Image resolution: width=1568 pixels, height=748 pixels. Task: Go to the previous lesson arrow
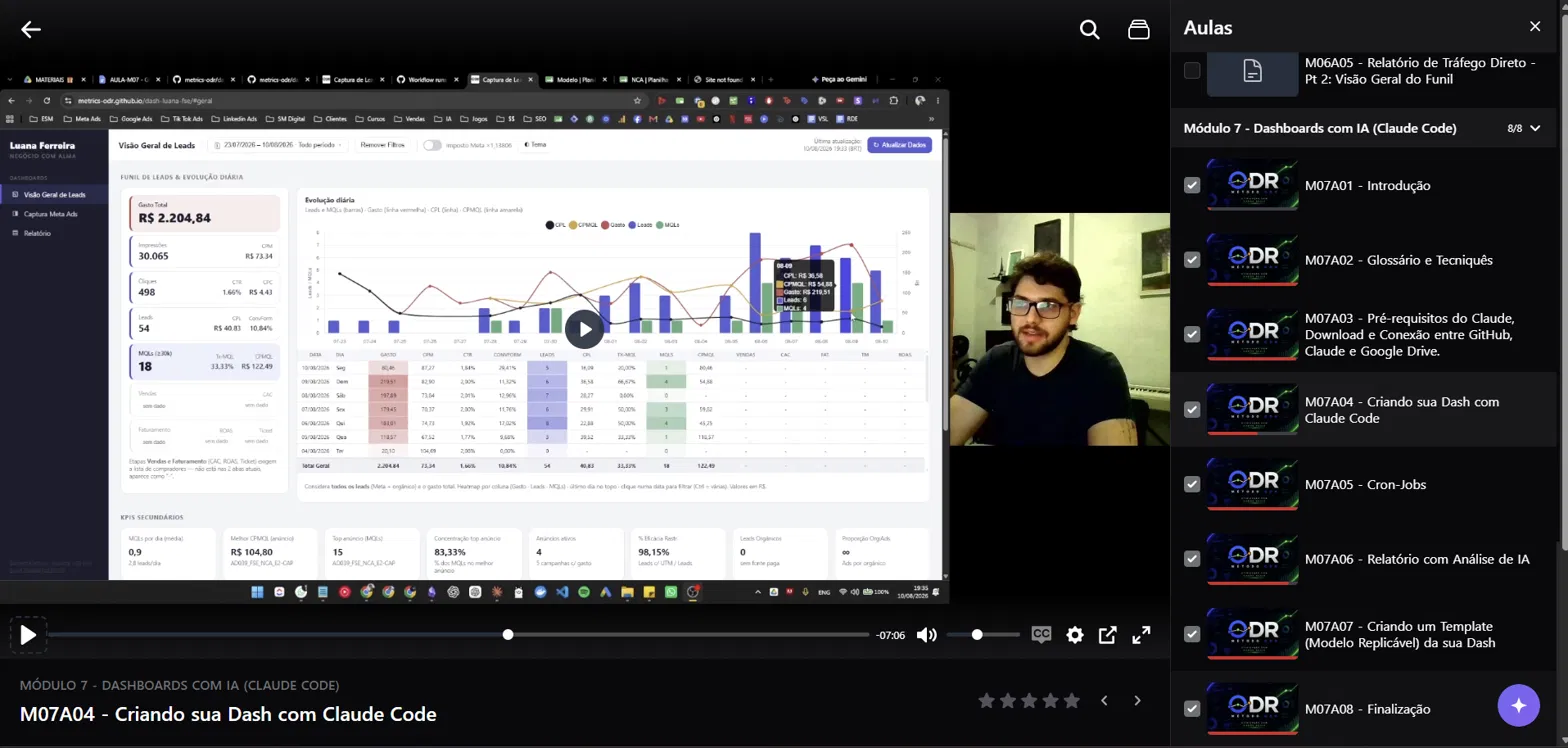(x=1104, y=701)
